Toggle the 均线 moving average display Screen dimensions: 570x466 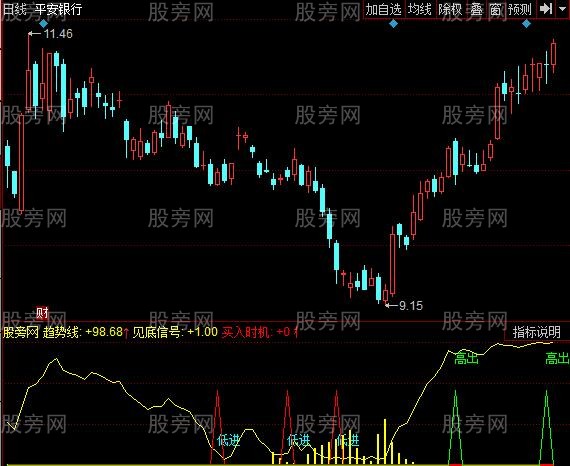click(420, 9)
